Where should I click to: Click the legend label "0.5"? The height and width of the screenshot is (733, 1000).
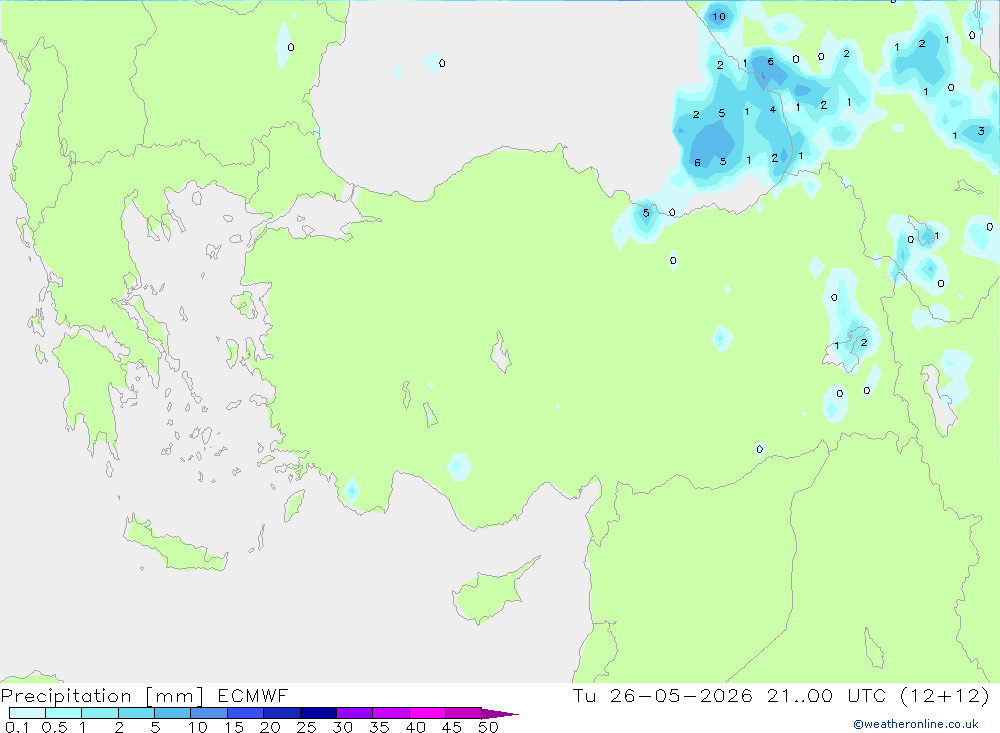point(54,727)
